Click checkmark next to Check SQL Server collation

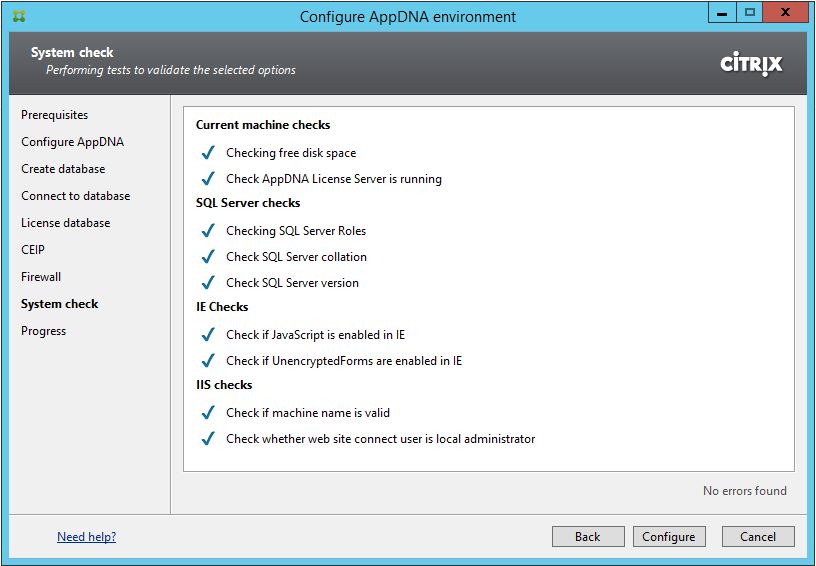click(208, 257)
